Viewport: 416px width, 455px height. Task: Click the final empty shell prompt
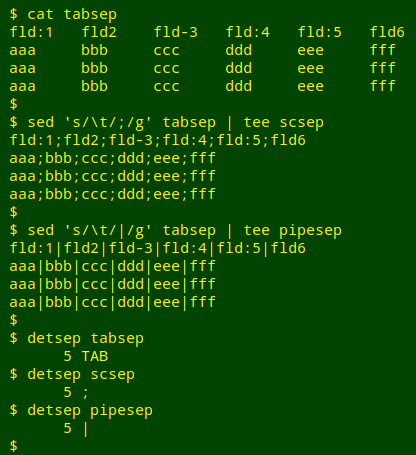click(x=14, y=446)
